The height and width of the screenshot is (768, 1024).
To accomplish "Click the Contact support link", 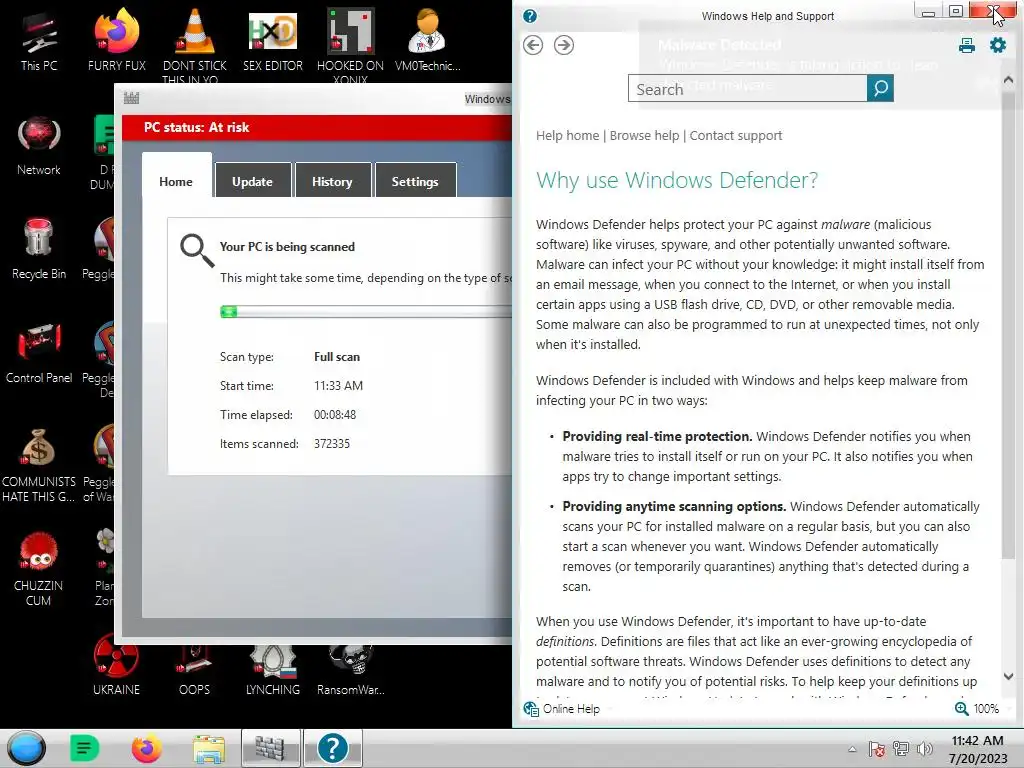I will (736, 135).
